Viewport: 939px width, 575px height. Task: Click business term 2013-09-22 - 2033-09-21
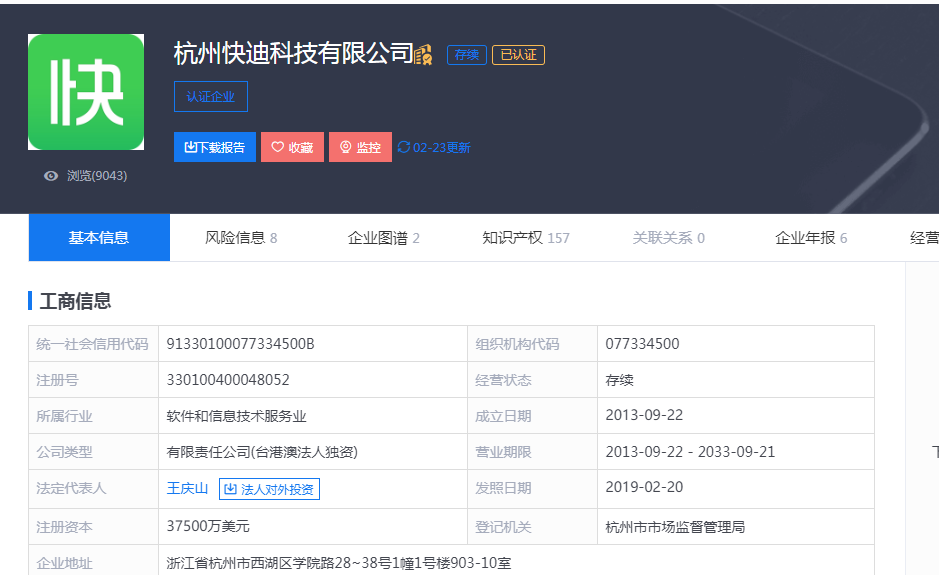690,452
